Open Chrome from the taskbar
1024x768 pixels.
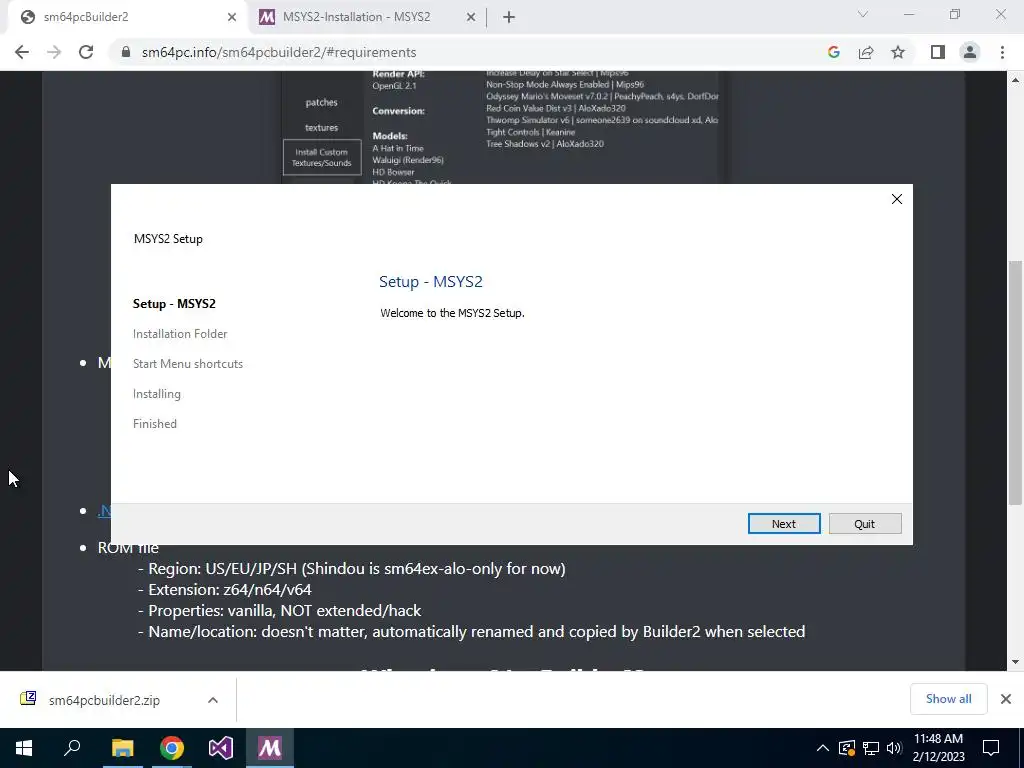(x=172, y=748)
